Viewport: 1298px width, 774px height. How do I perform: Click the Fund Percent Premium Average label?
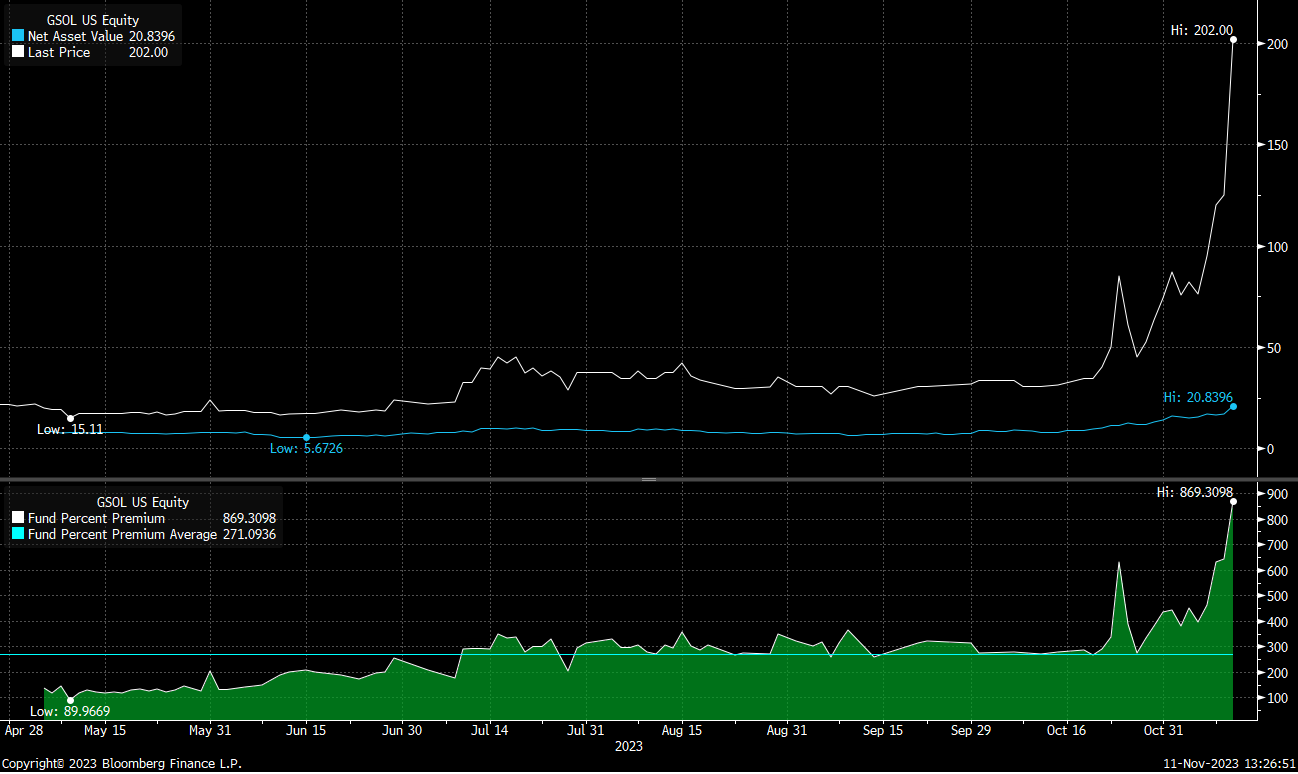coord(122,535)
